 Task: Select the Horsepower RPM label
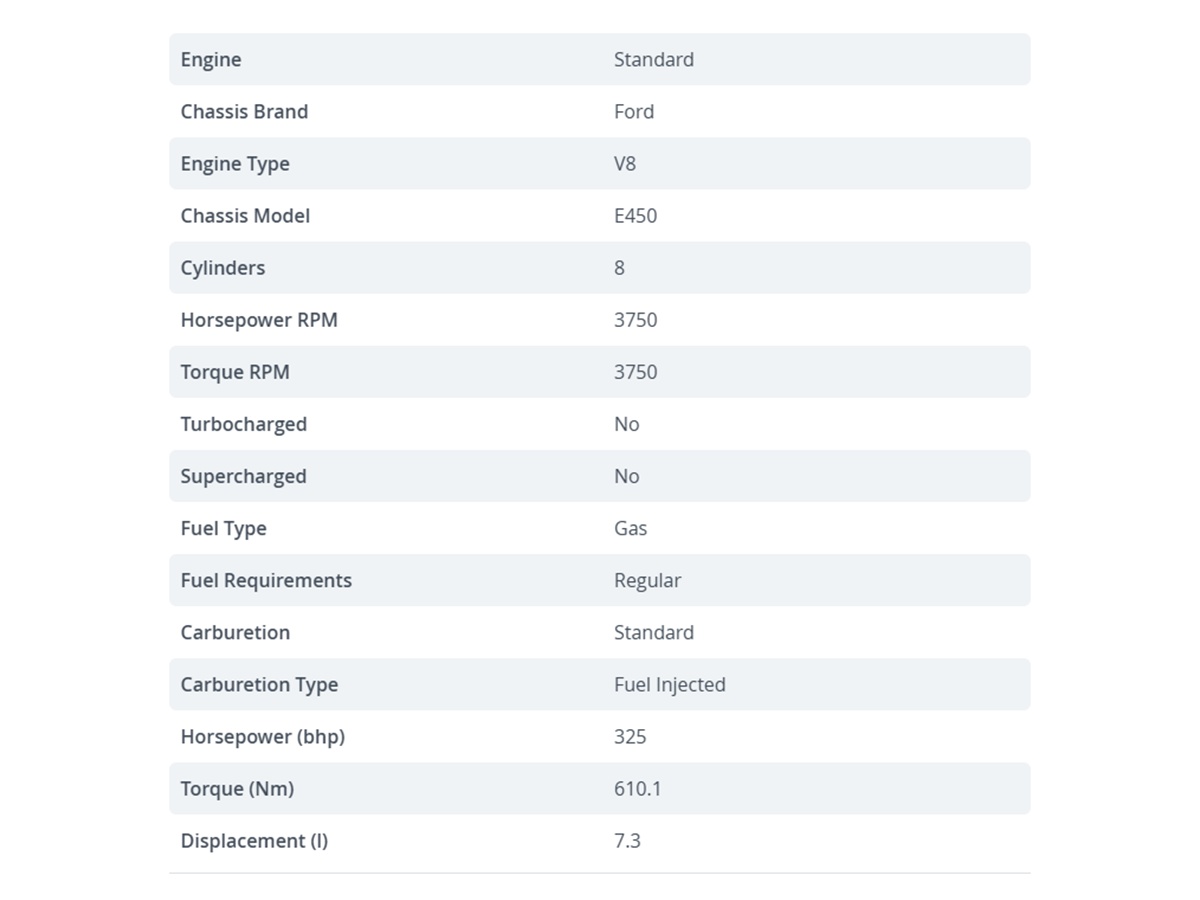click(259, 320)
